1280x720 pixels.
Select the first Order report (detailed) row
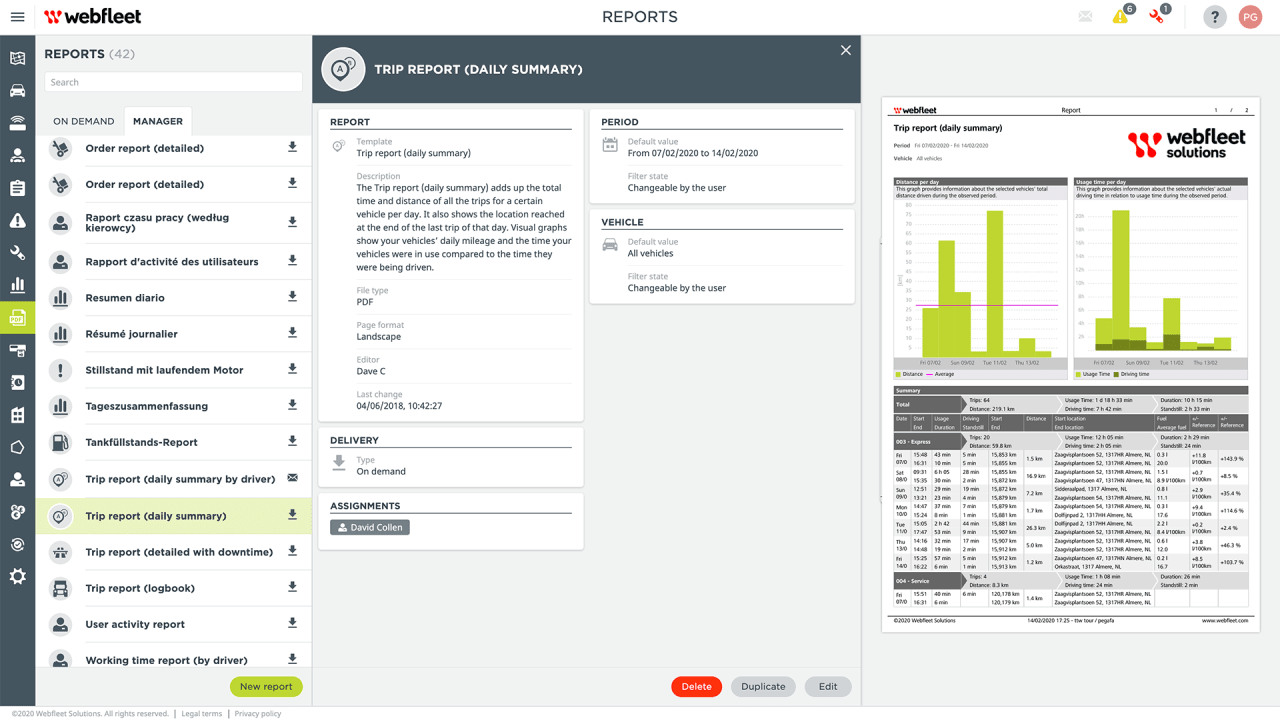(x=174, y=148)
